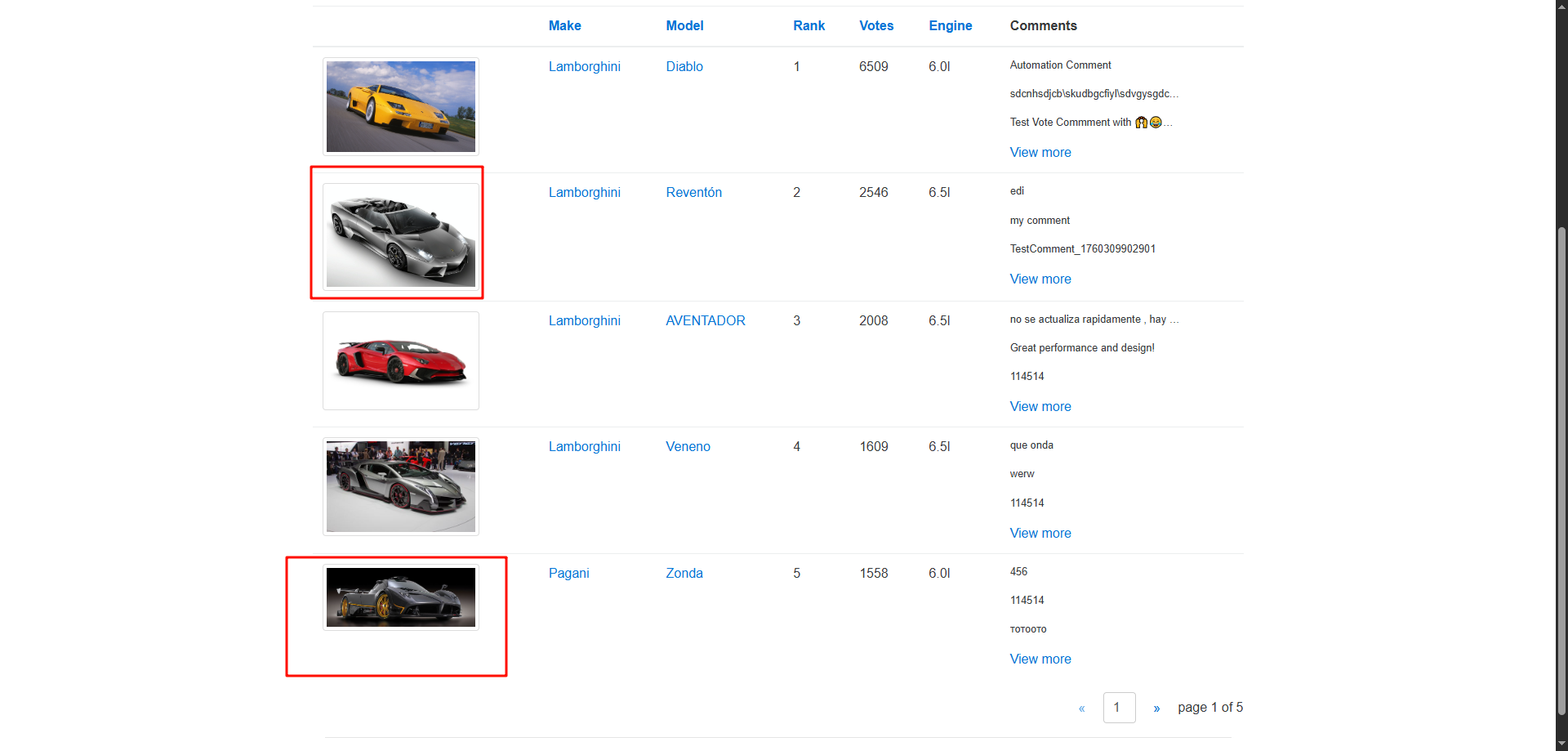
Task: Click the page number input field
Action: tap(1119, 708)
